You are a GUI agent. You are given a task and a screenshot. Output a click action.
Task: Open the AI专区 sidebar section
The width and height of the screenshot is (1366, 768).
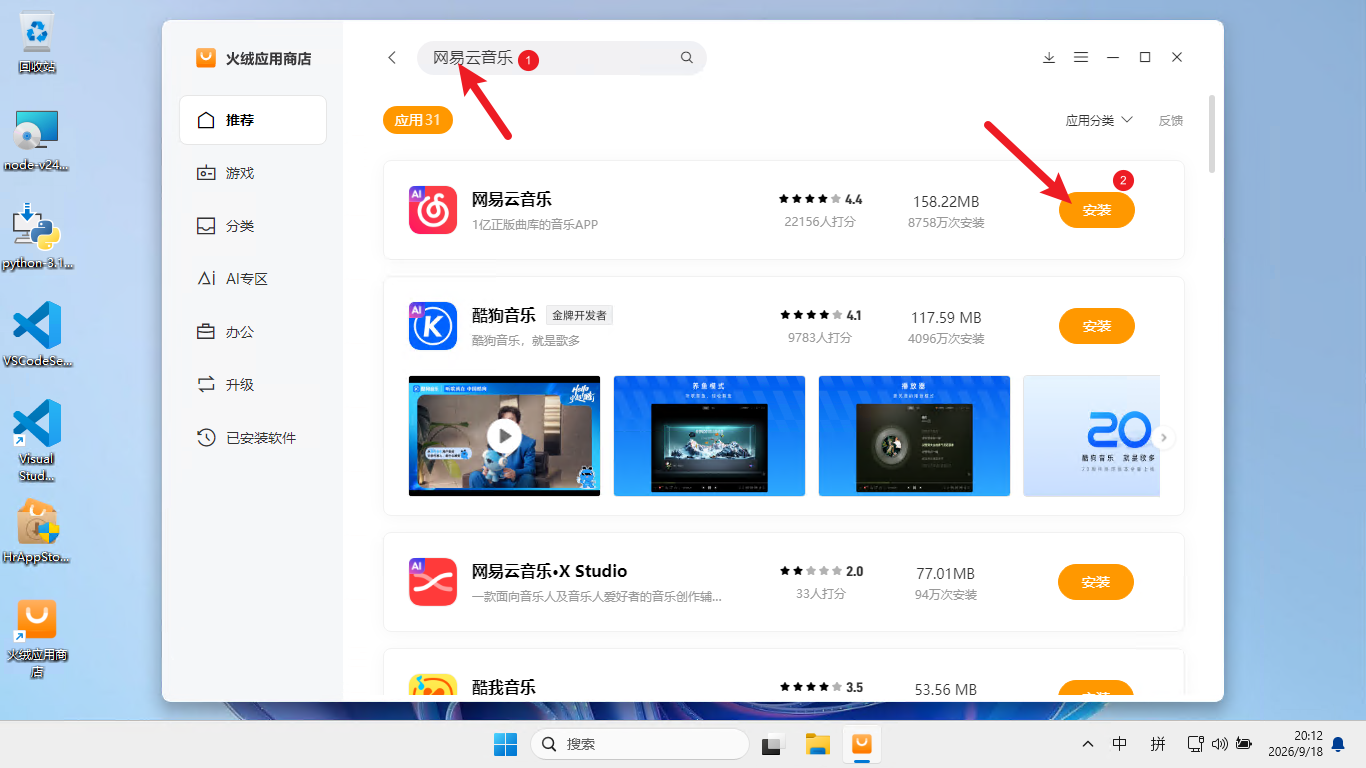coord(253,279)
